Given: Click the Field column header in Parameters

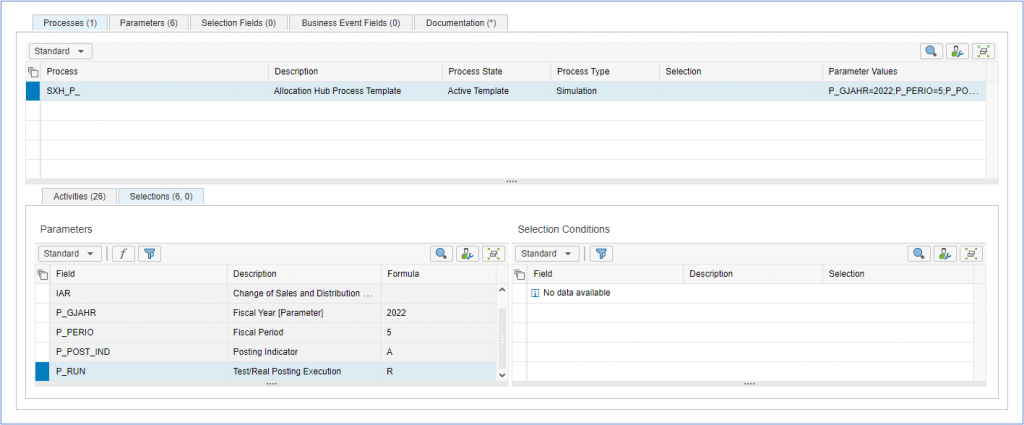Looking at the screenshot, I should (x=138, y=274).
